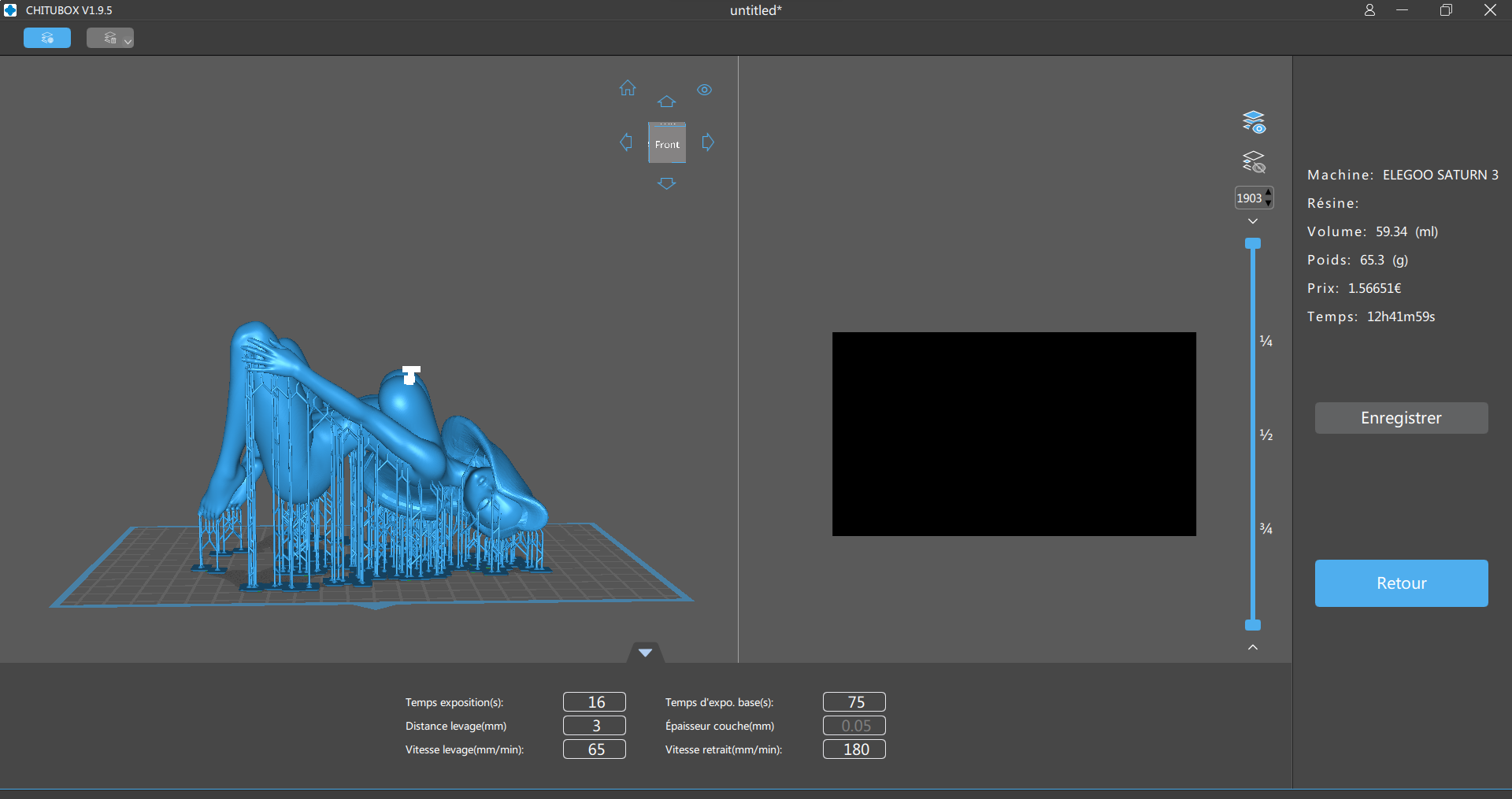Increment the layer number 1903 spinner
This screenshot has width=1512, height=799.
[1268, 193]
